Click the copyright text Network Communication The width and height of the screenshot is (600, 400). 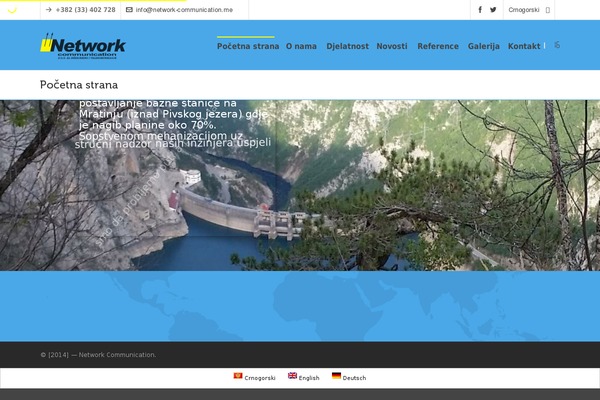point(98,355)
